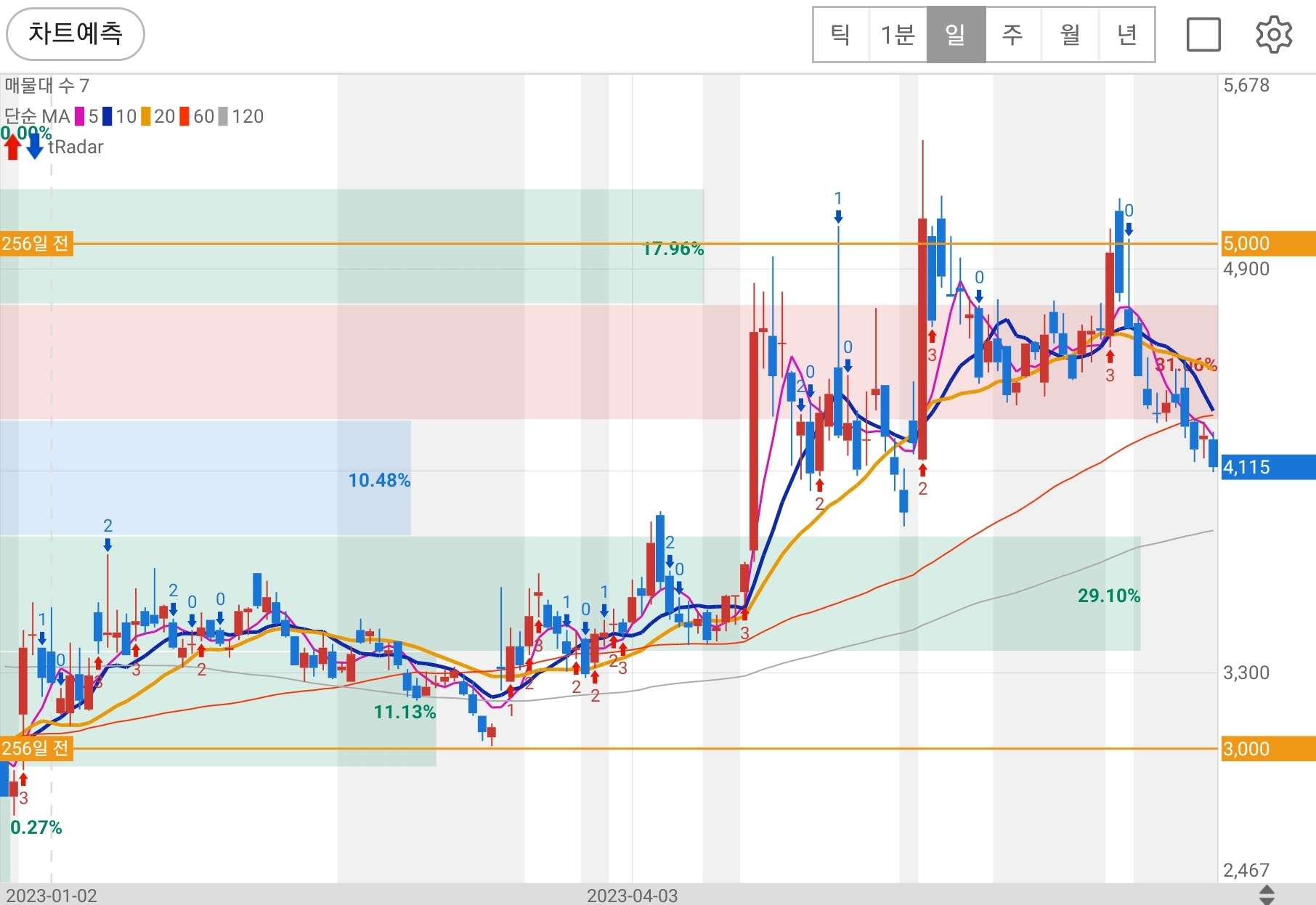The image size is (1316, 905).
Task: Click the blue sell signal 1 above tallest wick
Action: coord(838,206)
